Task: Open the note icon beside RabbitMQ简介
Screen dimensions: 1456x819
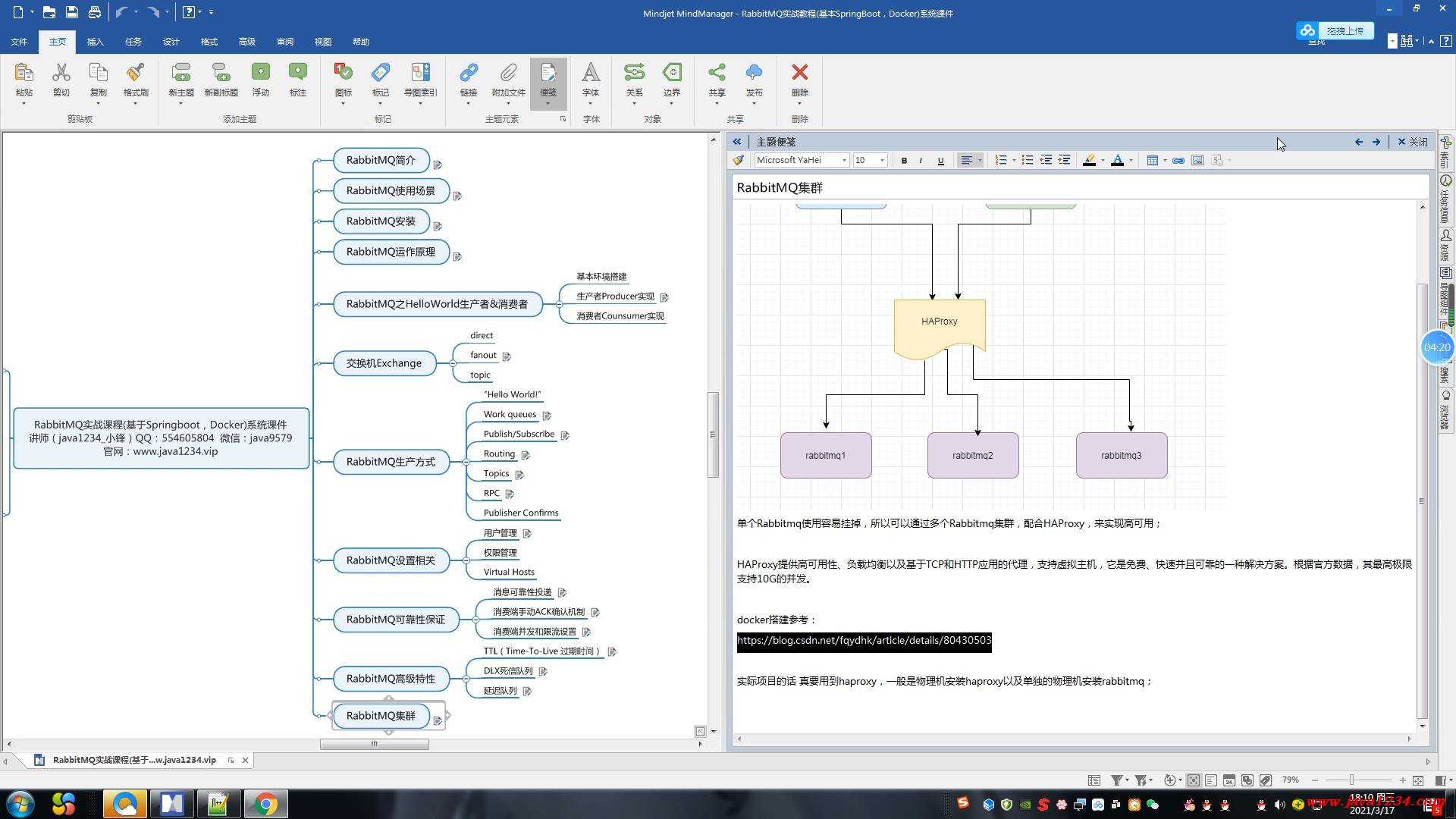Action: [438, 165]
